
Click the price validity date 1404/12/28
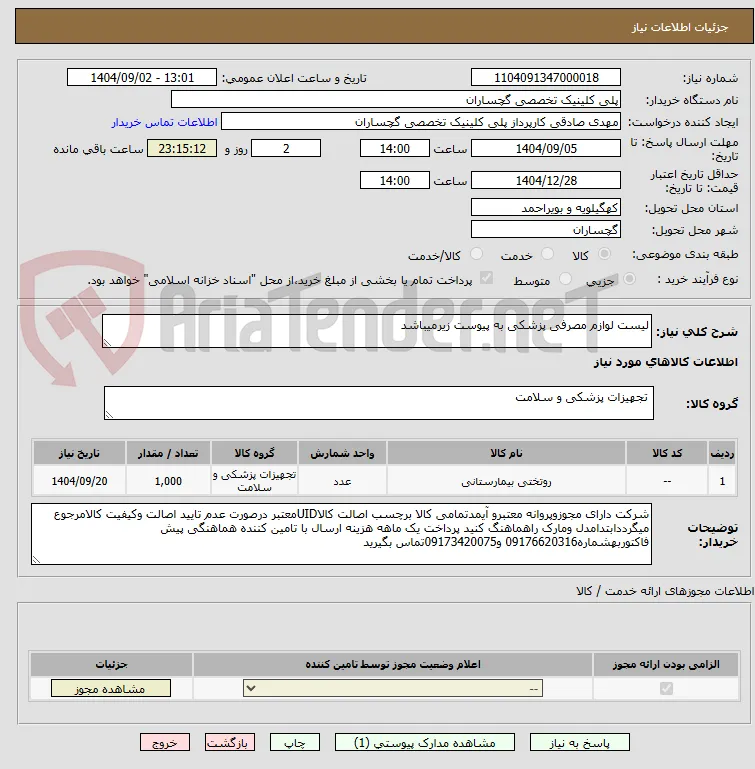(546, 180)
